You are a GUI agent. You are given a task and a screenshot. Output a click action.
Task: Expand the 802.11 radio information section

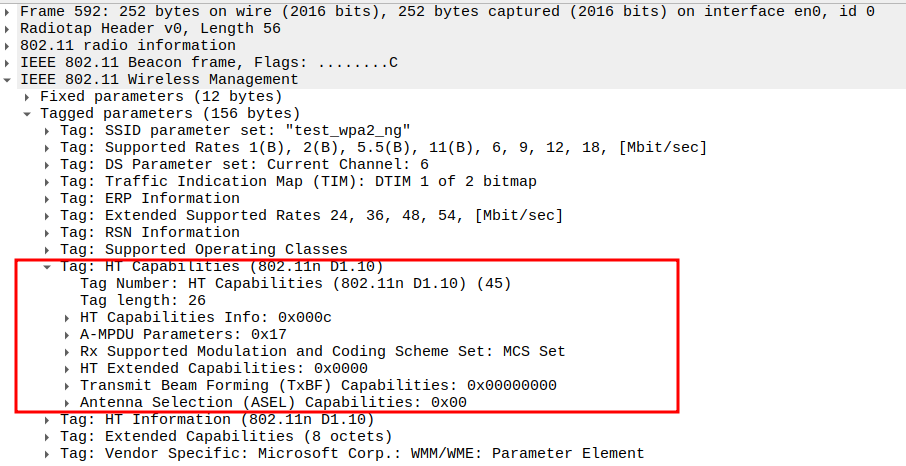click(x=9, y=45)
